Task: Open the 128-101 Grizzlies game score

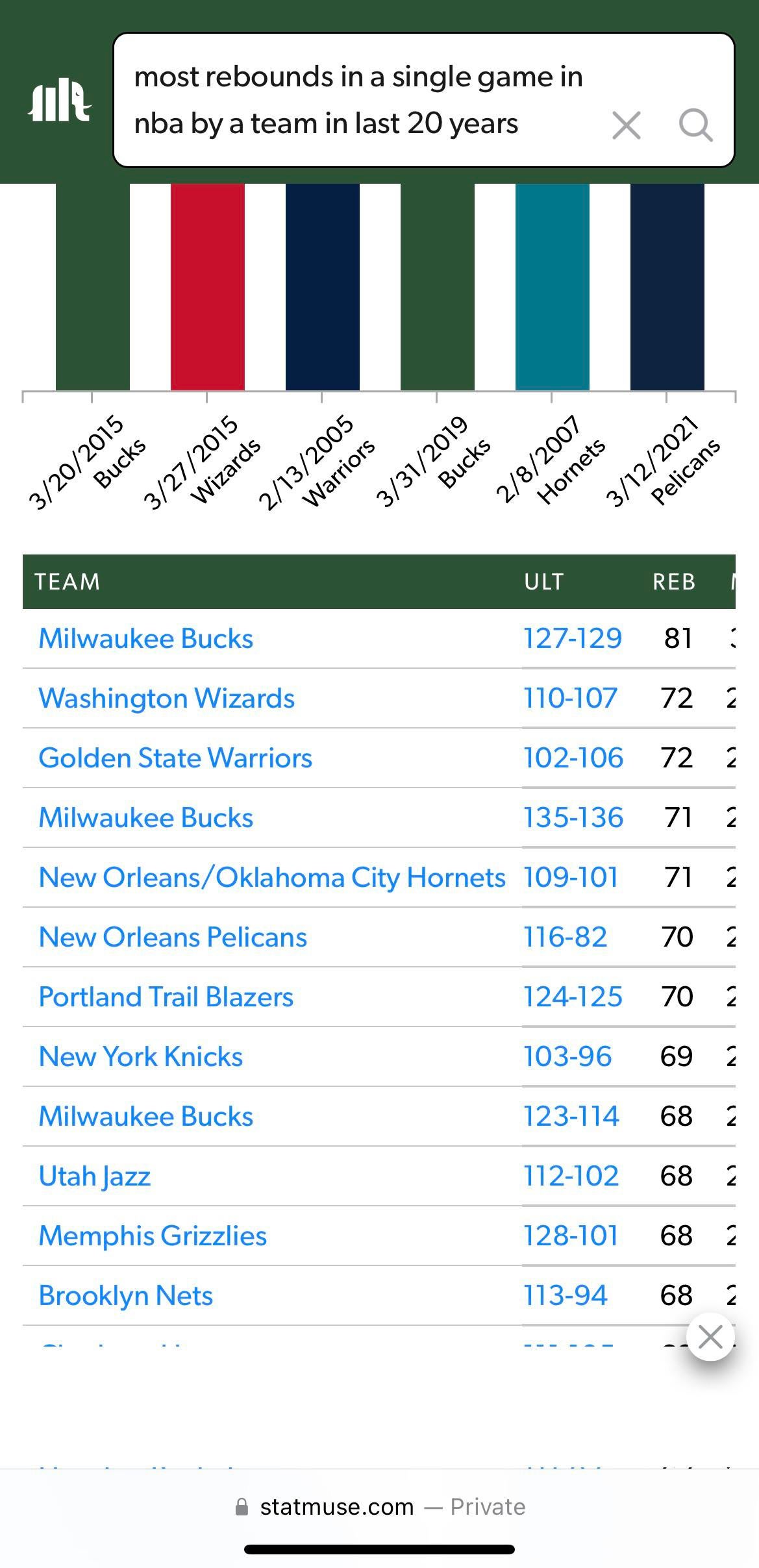Action: (571, 1236)
